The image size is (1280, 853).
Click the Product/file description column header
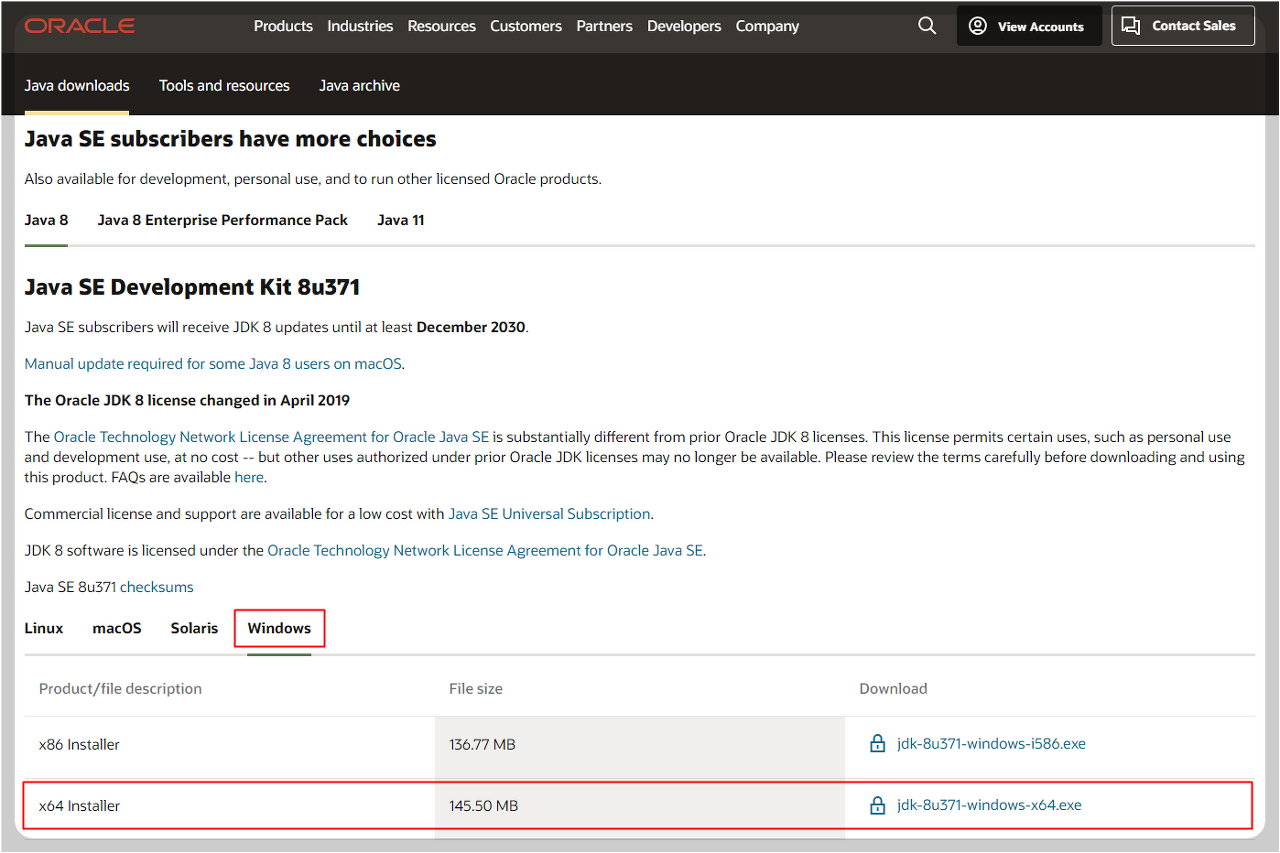(x=120, y=688)
